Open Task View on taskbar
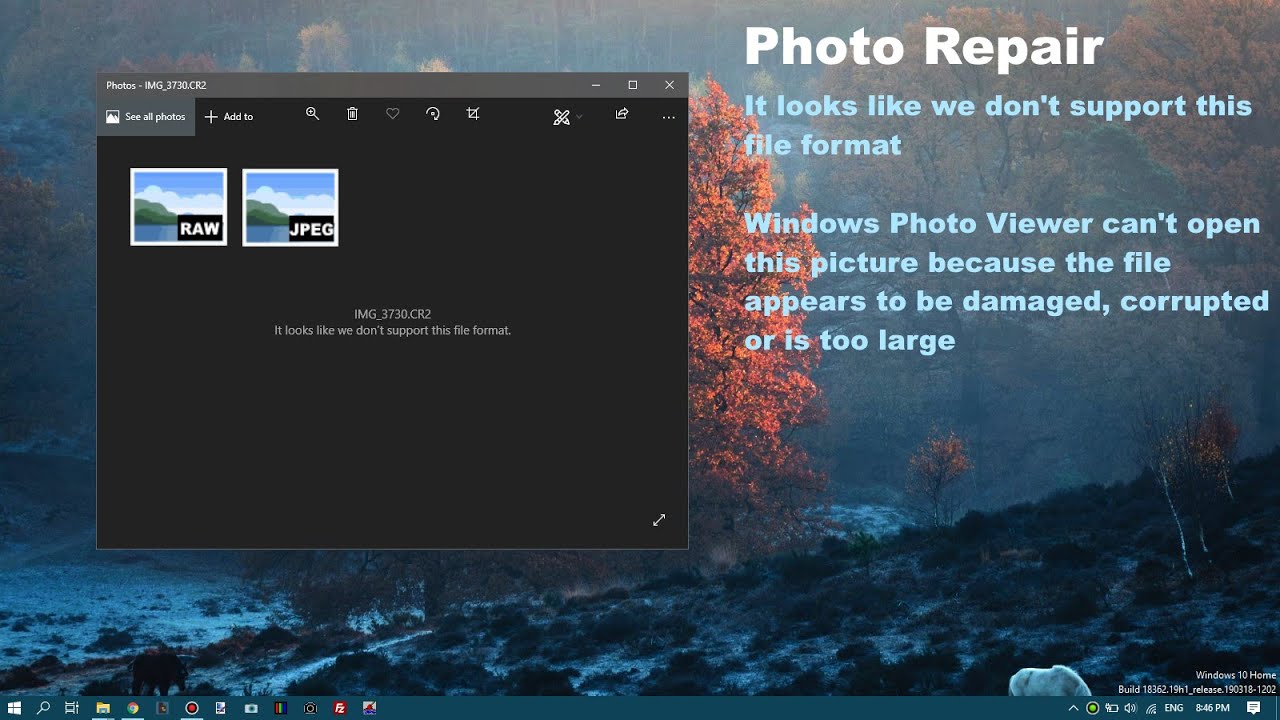 coord(72,708)
